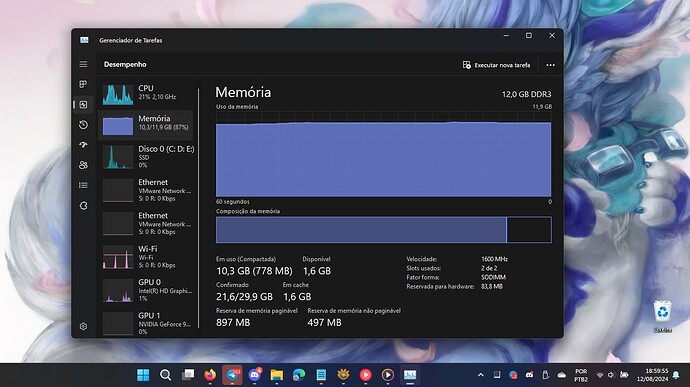Select the Performance page icon in sidebar
This screenshot has width=690, height=387.
83,104
